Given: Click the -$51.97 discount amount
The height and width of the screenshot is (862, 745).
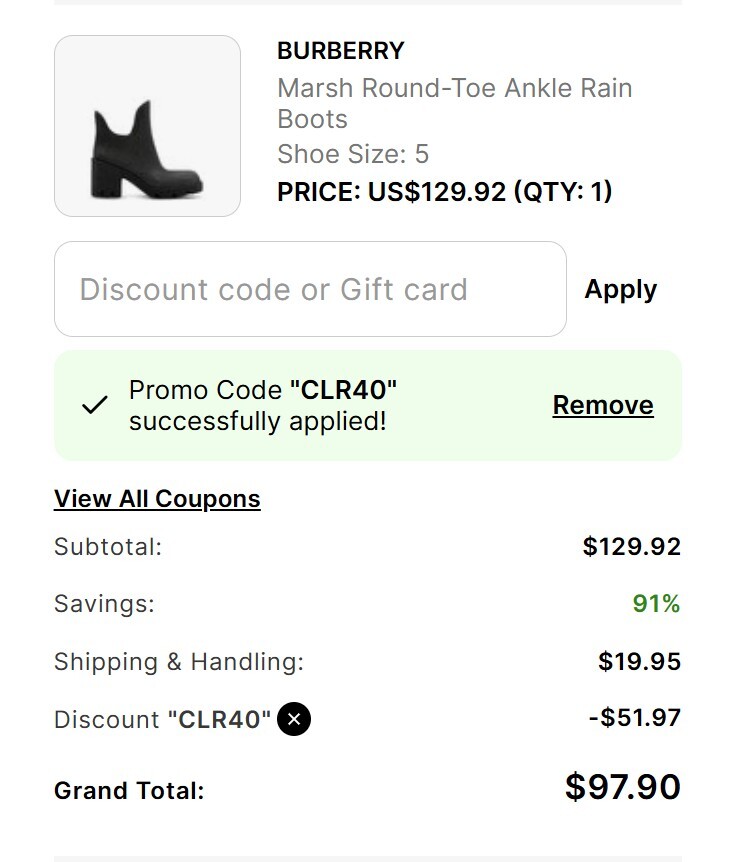Looking at the screenshot, I should (635, 718).
